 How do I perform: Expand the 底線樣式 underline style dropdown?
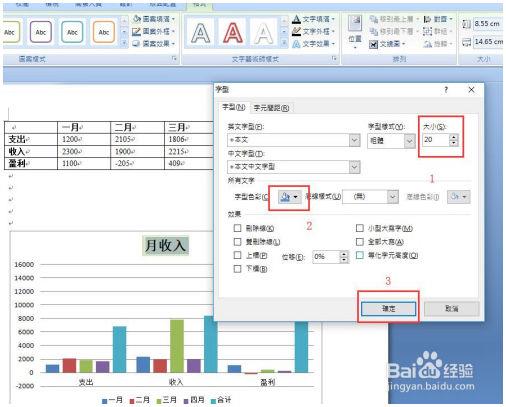[x=393, y=197]
